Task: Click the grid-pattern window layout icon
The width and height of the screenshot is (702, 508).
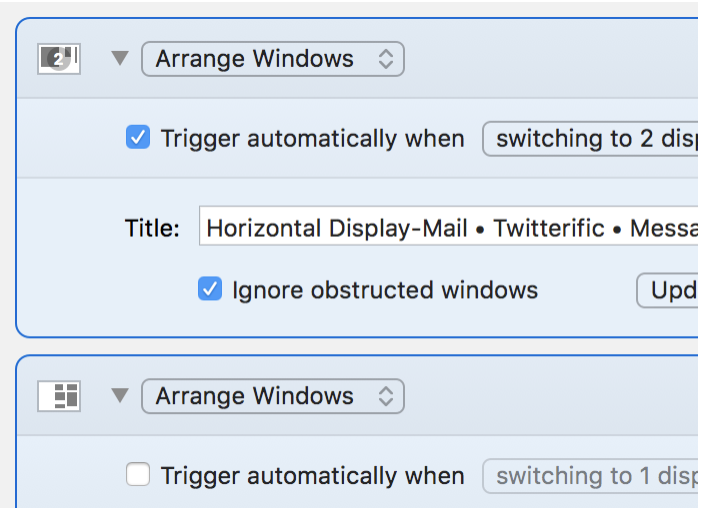Action: (59, 396)
